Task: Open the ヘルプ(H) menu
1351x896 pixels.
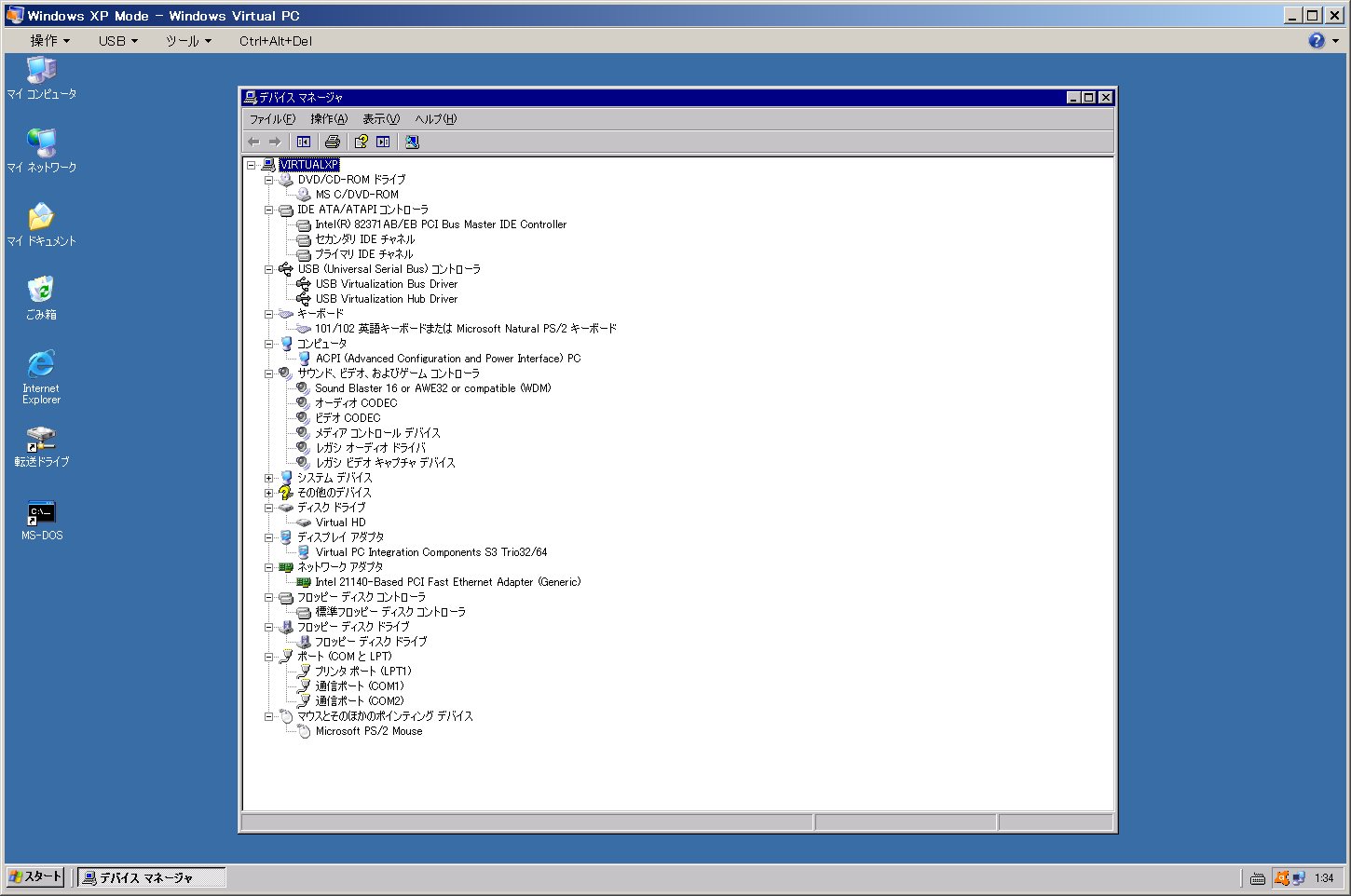Action: [436, 119]
